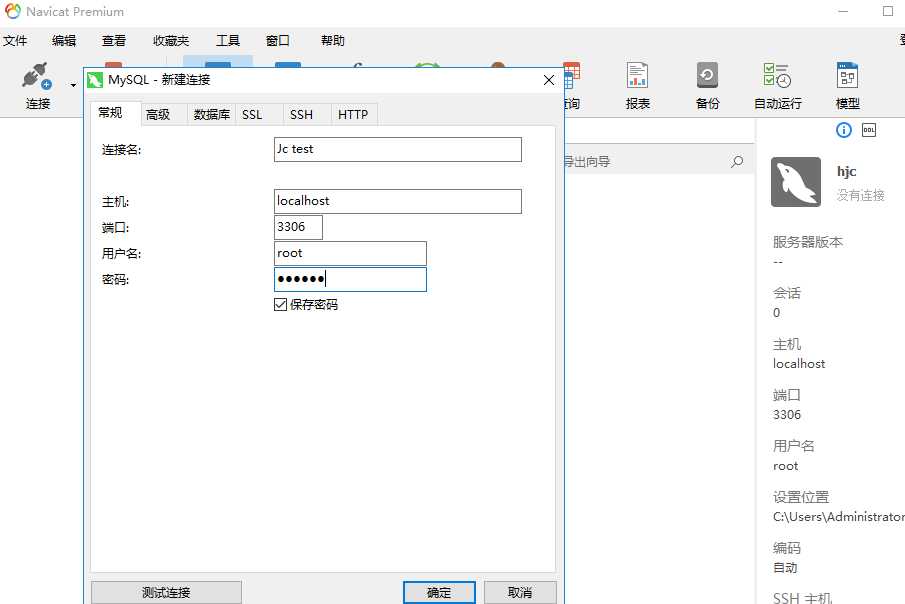Viewport: 905px width, 604px height.
Task: Toggle the Save password (保存密码) checkbox
Action: click(281, 304)
